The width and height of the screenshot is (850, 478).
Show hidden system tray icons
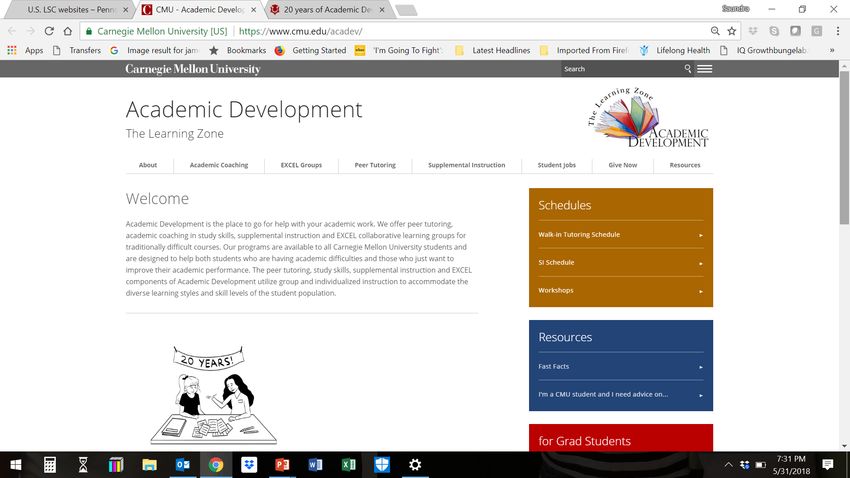coord(729,464)
